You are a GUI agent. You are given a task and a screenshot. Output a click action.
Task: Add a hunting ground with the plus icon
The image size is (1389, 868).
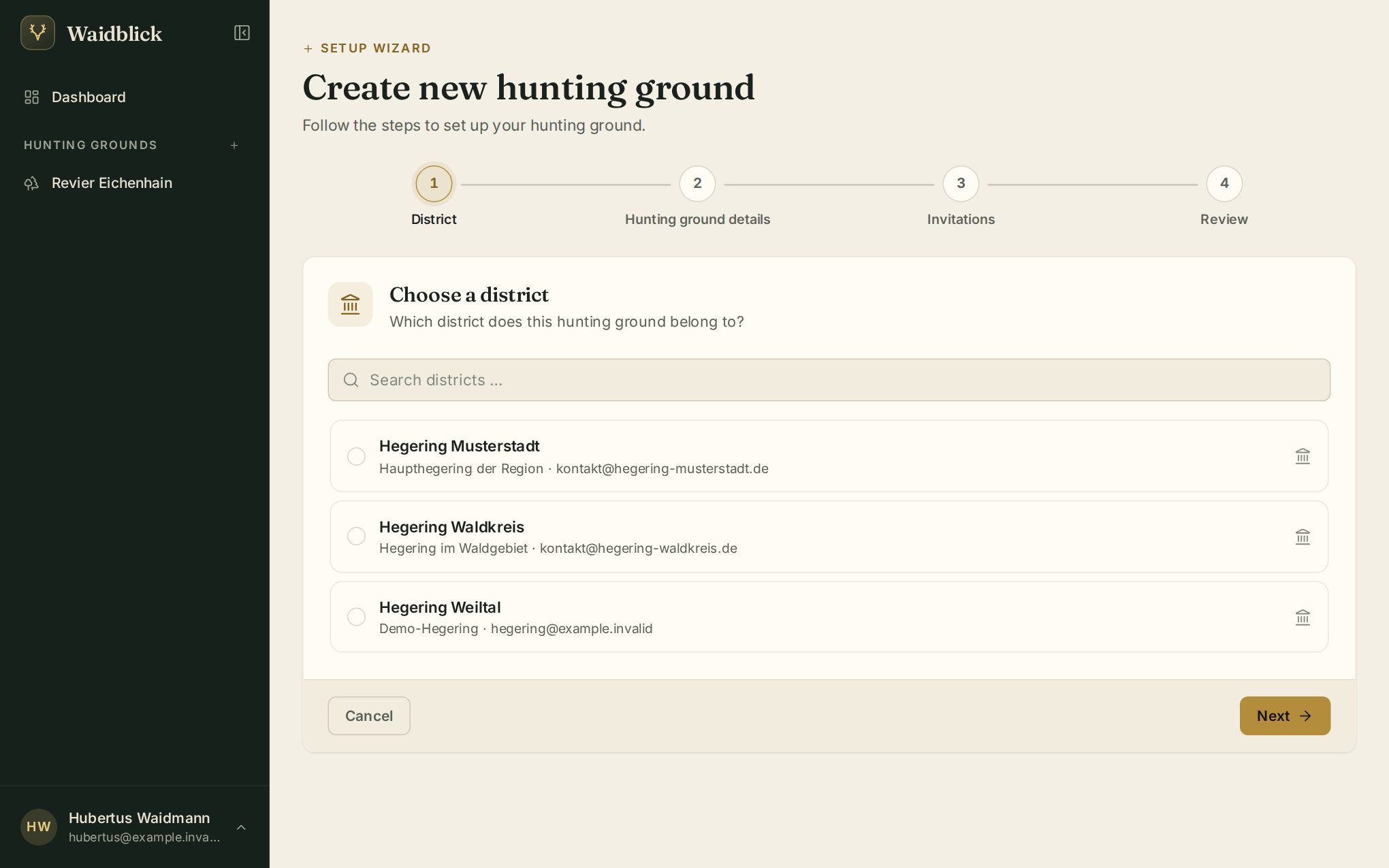pyautogui.click(x=234, y=145)
